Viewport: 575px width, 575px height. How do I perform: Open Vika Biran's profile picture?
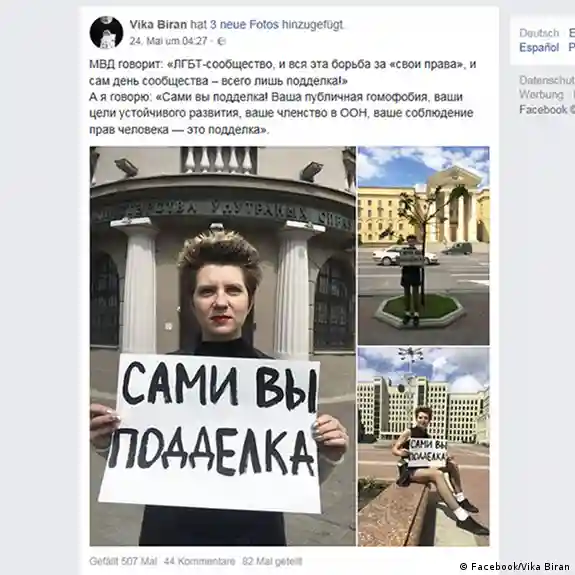(x=106, y=32)
